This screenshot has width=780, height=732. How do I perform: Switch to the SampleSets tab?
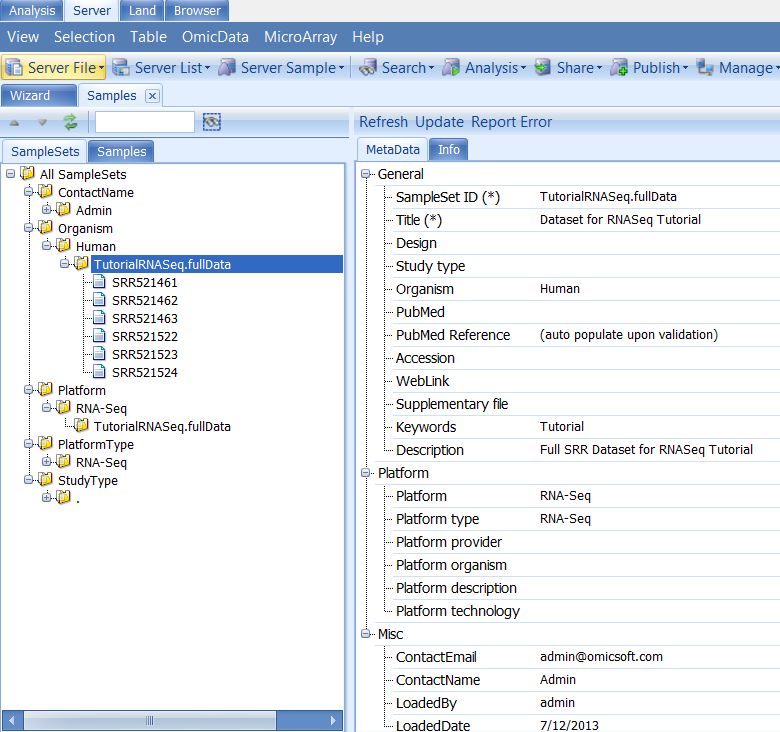coord(45,151)
